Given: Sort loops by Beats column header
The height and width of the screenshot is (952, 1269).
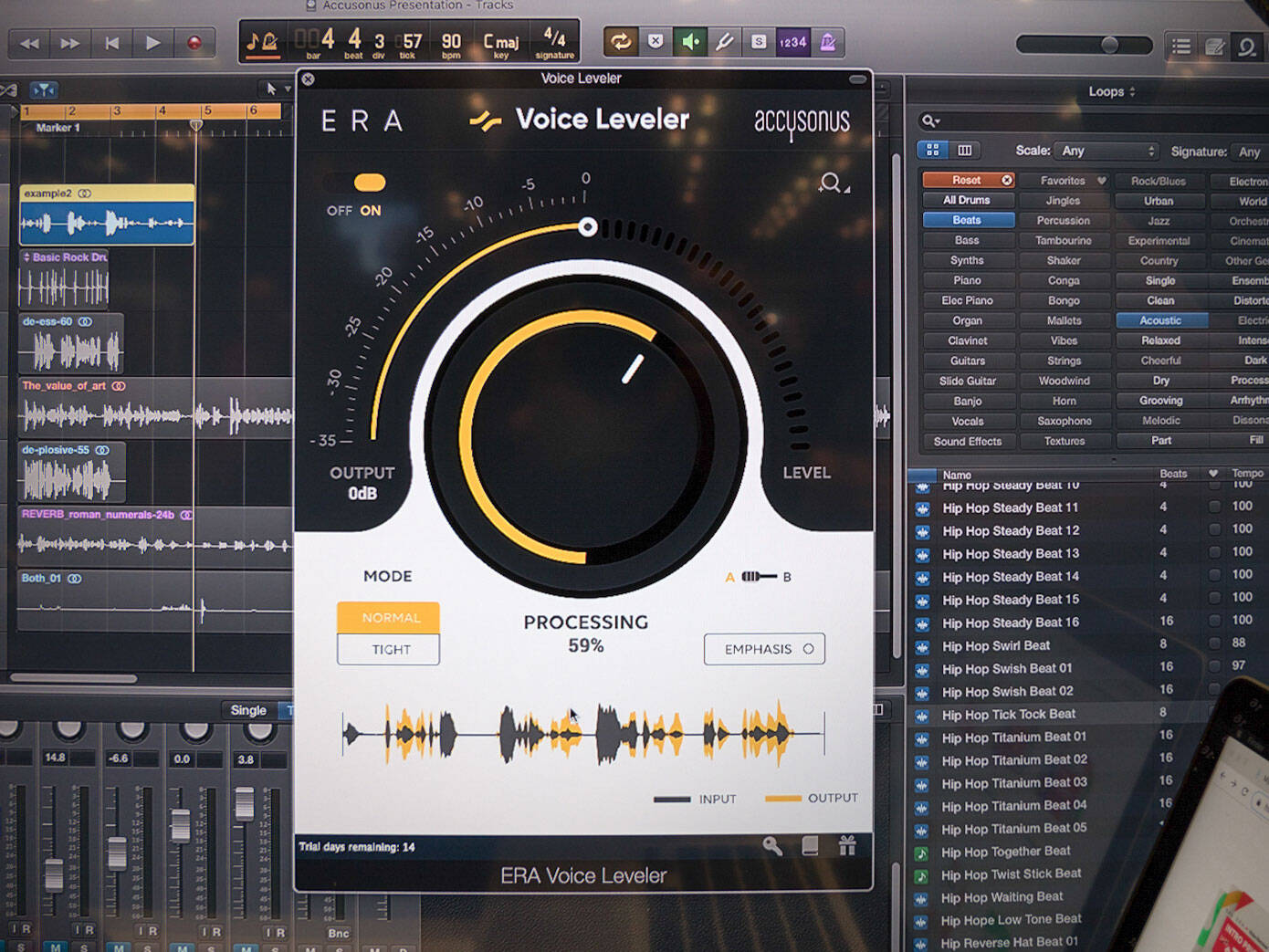Looking at the screenshot, I should point(1173,474).
